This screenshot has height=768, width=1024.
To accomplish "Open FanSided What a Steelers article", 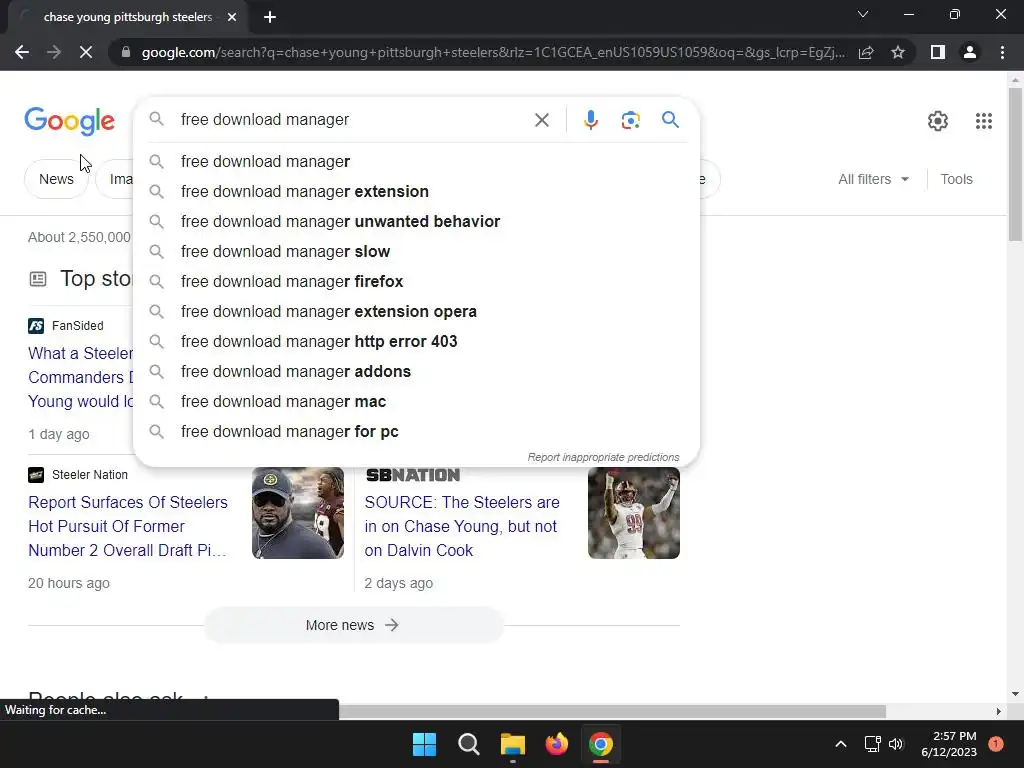I will pyautogui.click(x=80, y=377).
